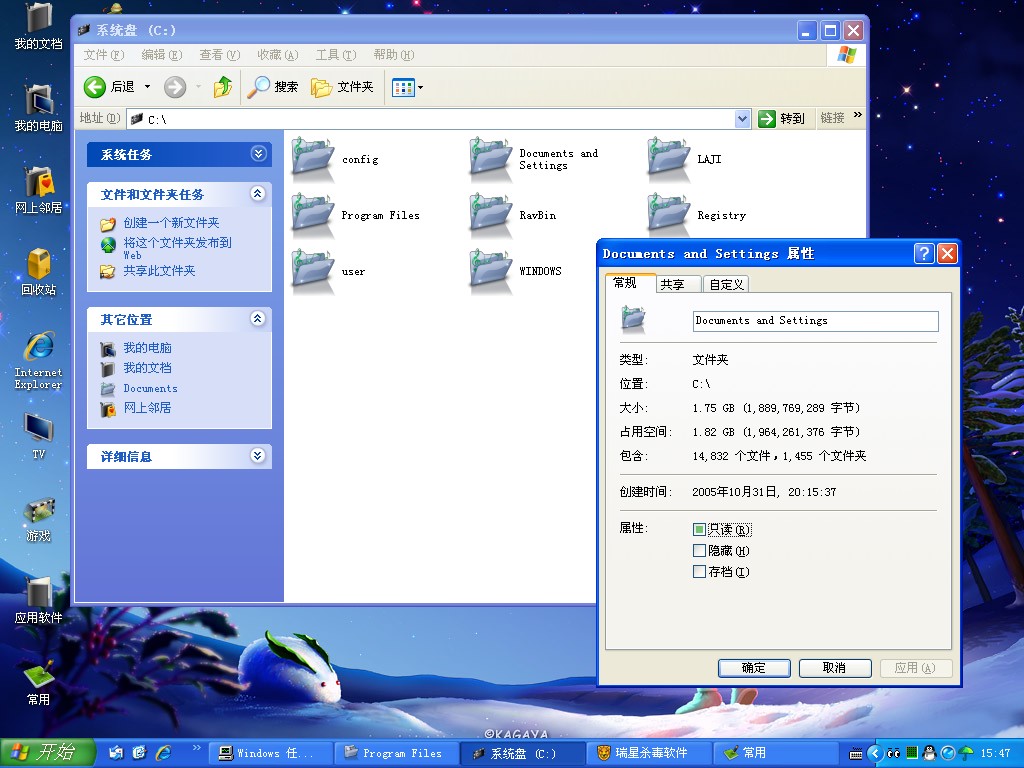This screenshot has width=1024, height=768.
Task: Toggle the read-only (只读) checkbox
Action: pos(699,530)
